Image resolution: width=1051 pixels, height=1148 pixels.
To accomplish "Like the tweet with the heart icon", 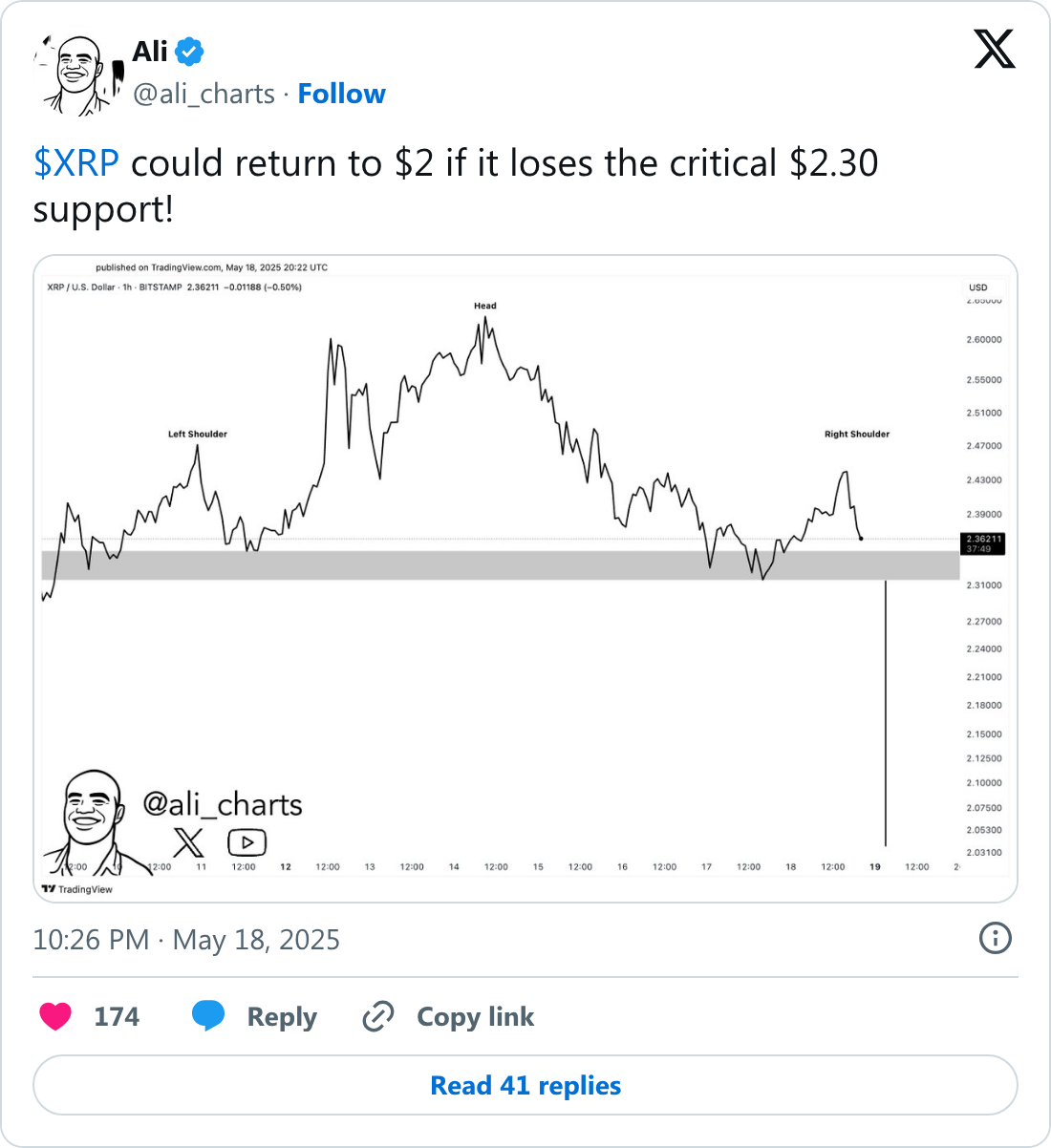I will pyautogui.click(x=55, y=1016).
